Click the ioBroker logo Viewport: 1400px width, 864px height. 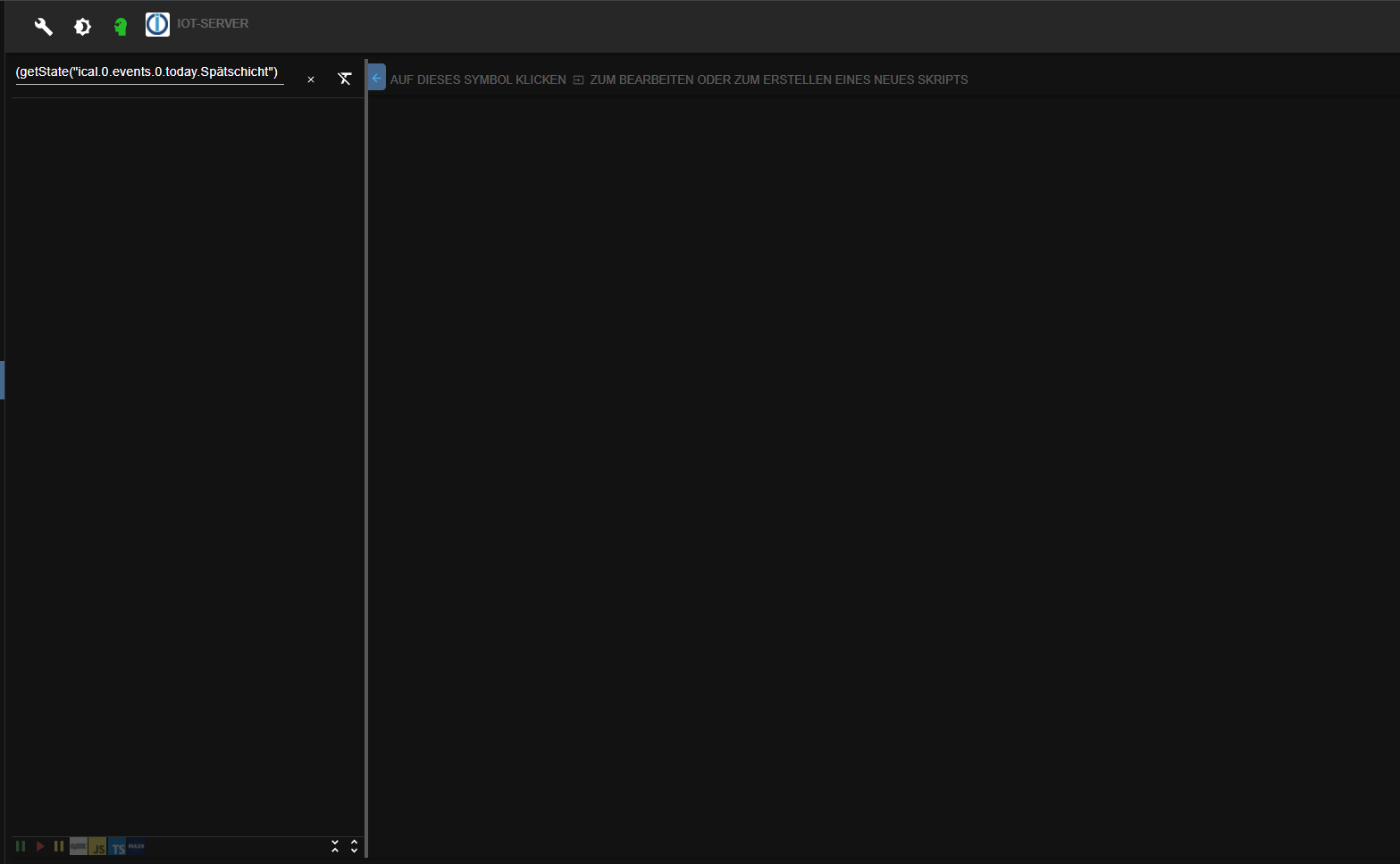point(157,24)
